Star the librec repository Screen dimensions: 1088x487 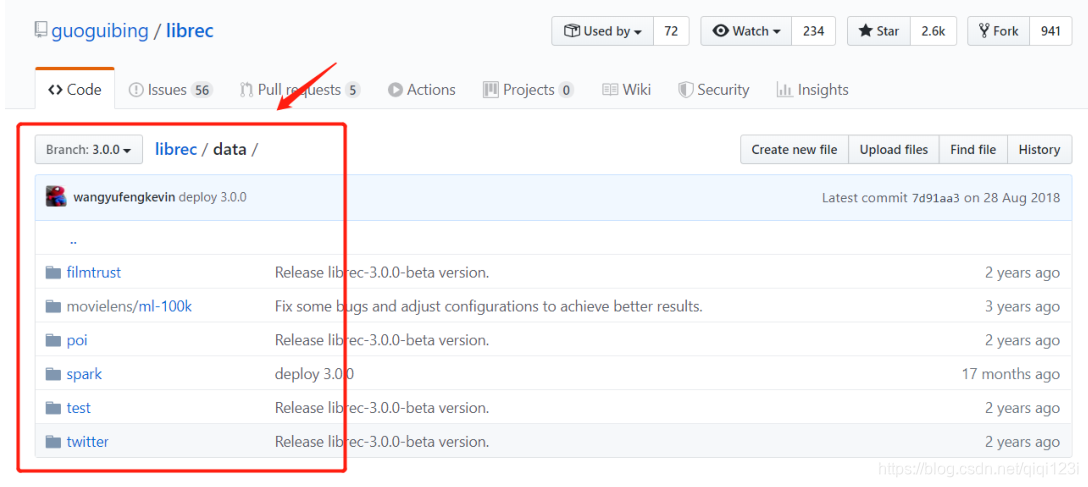878,31
